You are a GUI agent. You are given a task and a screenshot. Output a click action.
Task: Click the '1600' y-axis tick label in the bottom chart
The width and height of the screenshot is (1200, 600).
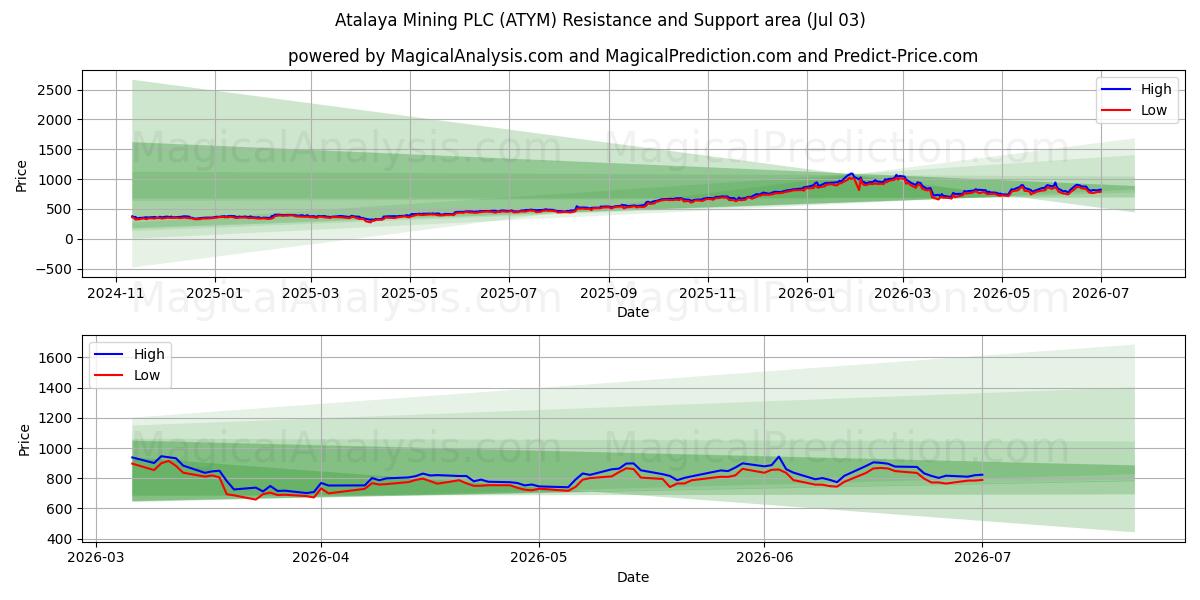coord(55,358)
